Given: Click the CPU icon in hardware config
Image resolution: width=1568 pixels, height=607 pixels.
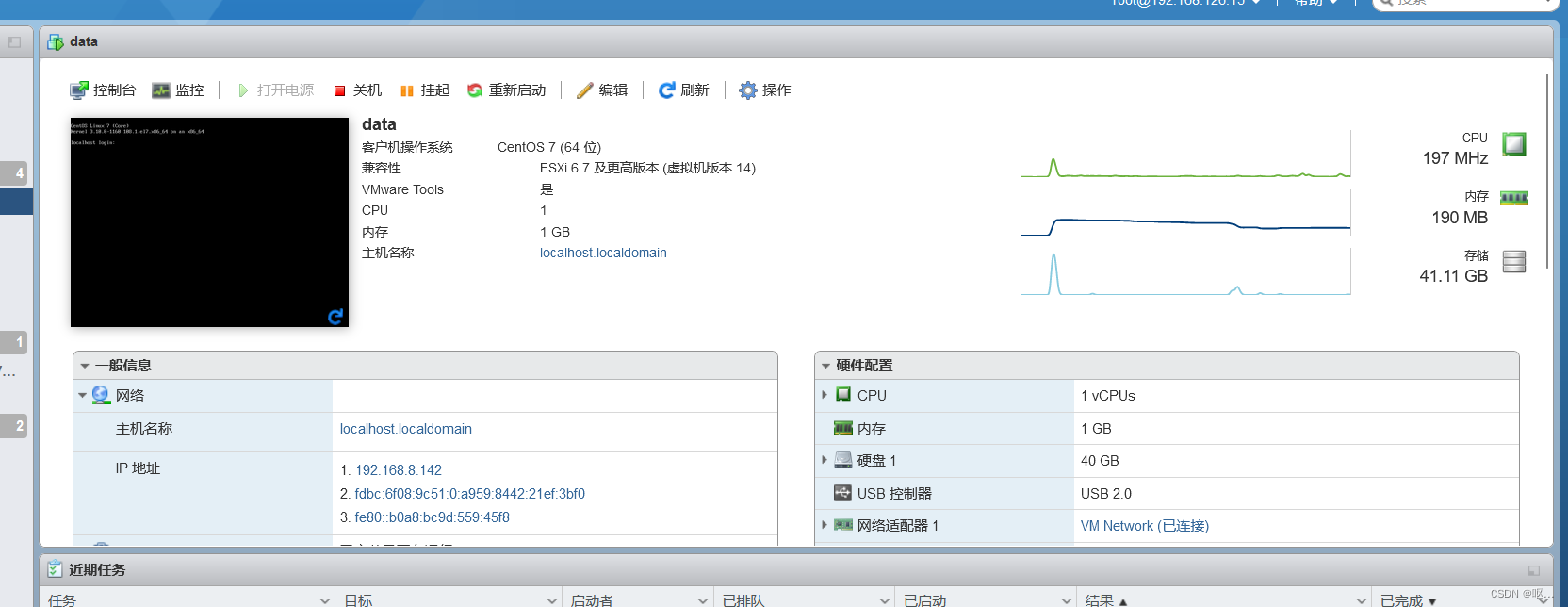Looking at the screenshot, I should point(843,395).
